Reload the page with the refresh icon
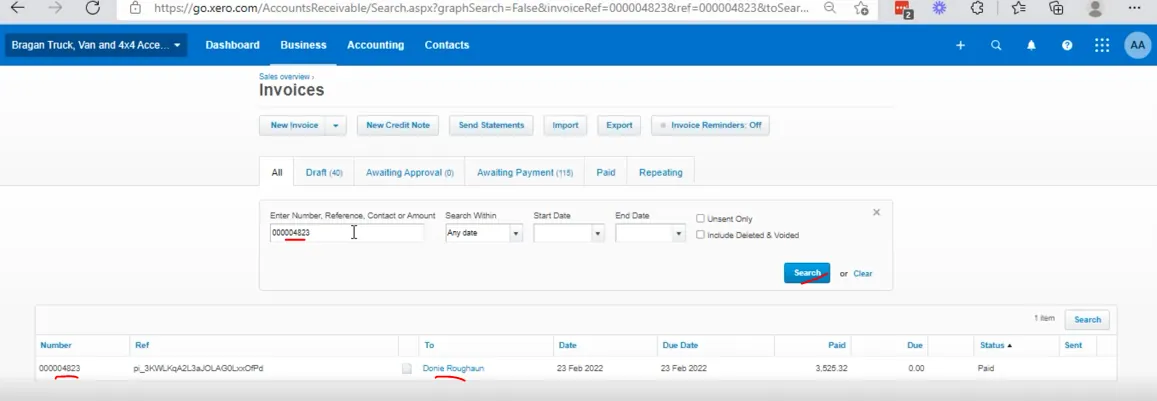The height and width of the screenshot is (401, 1157). click(92, 8)
